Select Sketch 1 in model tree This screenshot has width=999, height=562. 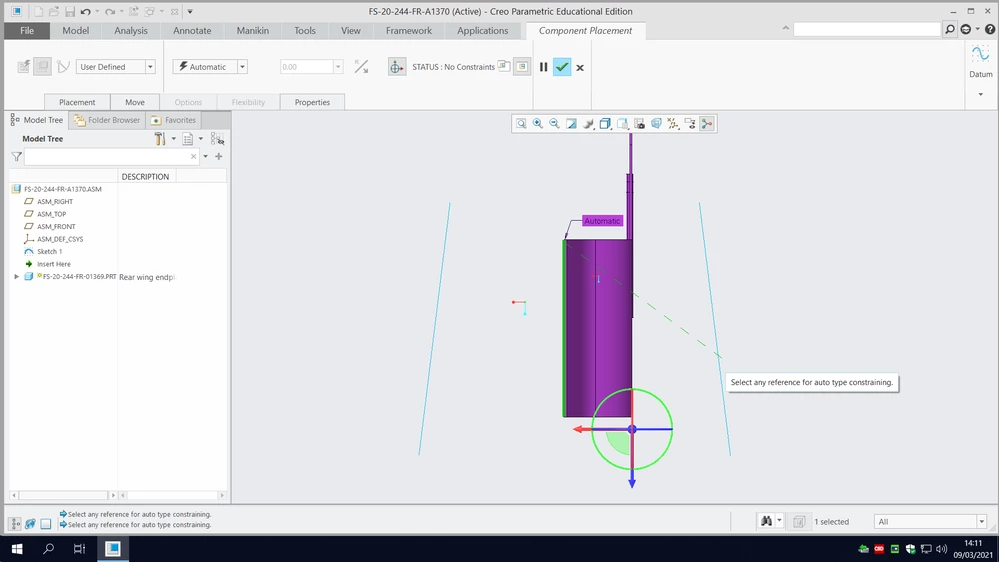49,251
